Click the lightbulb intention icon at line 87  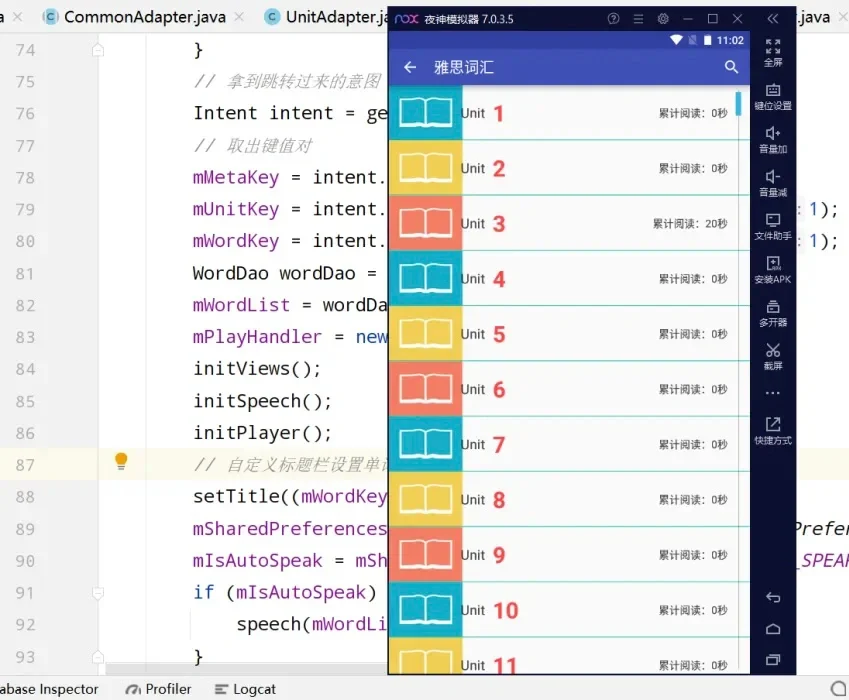point(121,463)
